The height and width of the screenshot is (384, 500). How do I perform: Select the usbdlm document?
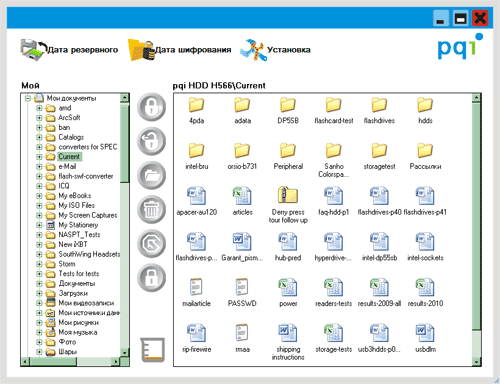click(425, 338)
